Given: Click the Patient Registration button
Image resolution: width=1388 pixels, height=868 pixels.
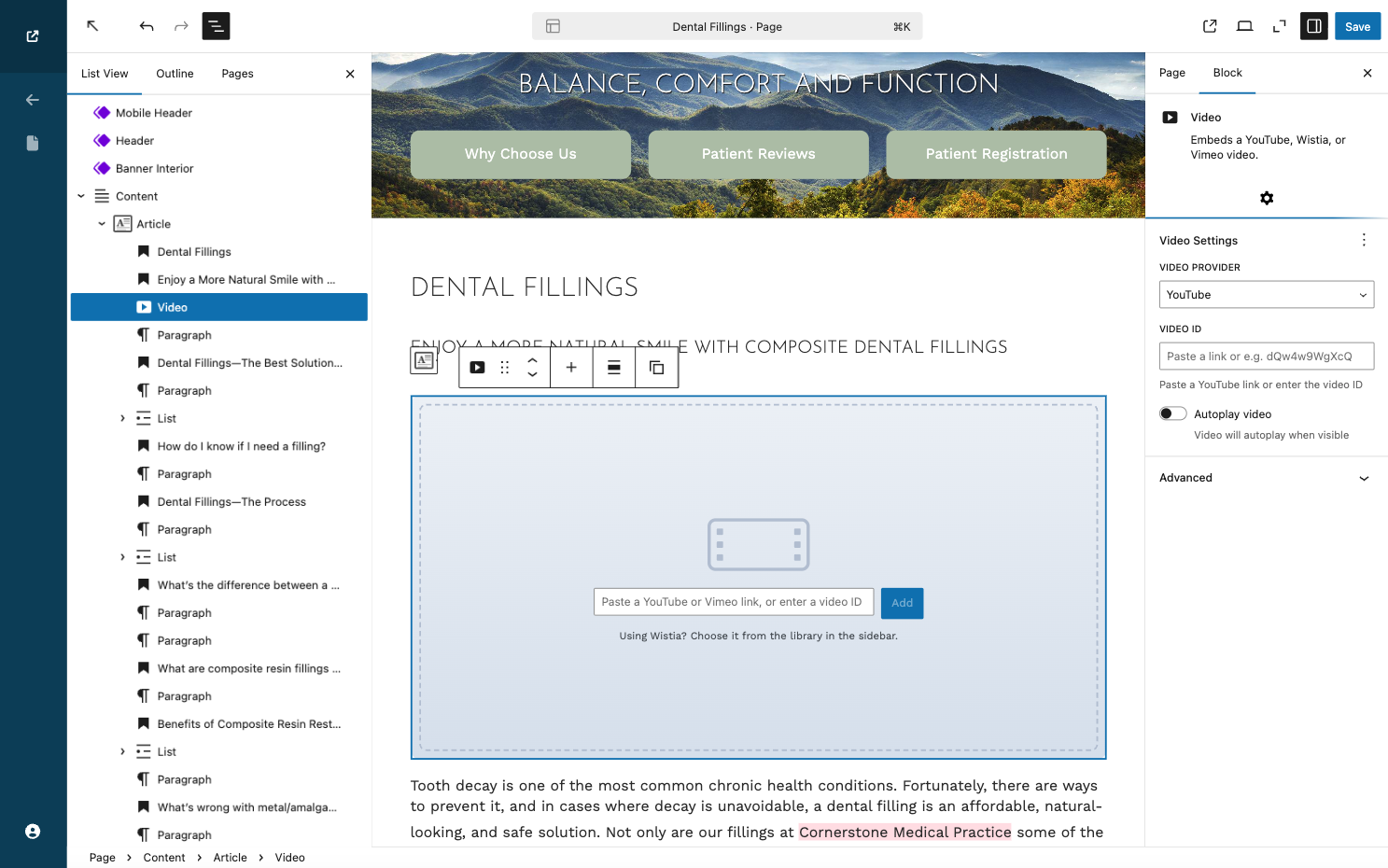Looking at the screenshot, I should pos(996,154).
